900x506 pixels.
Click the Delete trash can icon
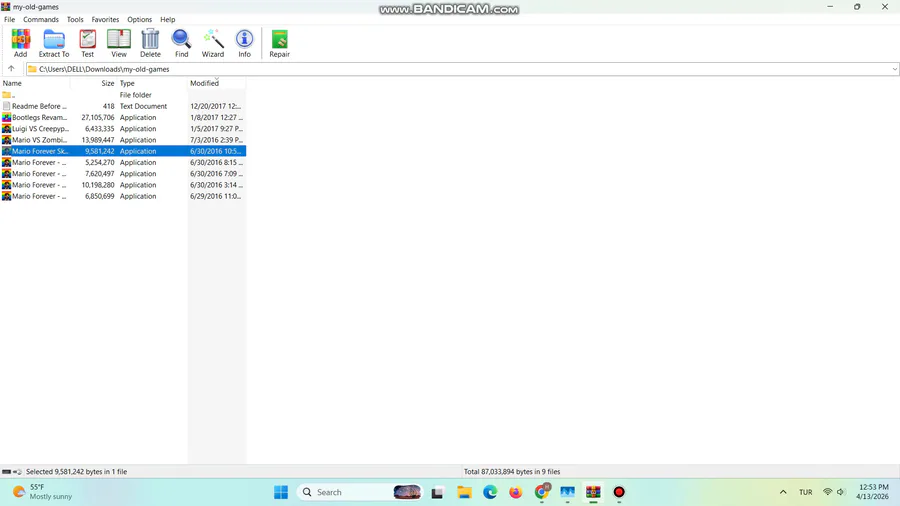[x=150, y=44]
